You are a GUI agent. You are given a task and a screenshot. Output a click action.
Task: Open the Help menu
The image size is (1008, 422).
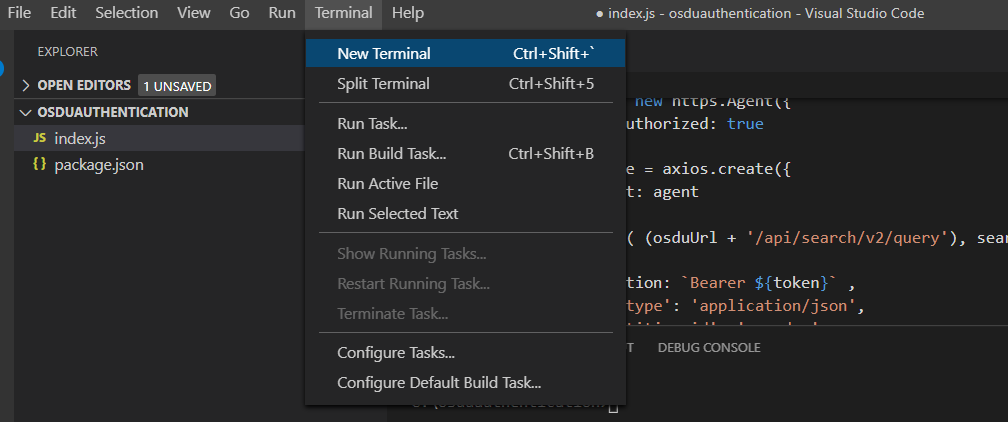(408, 13)
